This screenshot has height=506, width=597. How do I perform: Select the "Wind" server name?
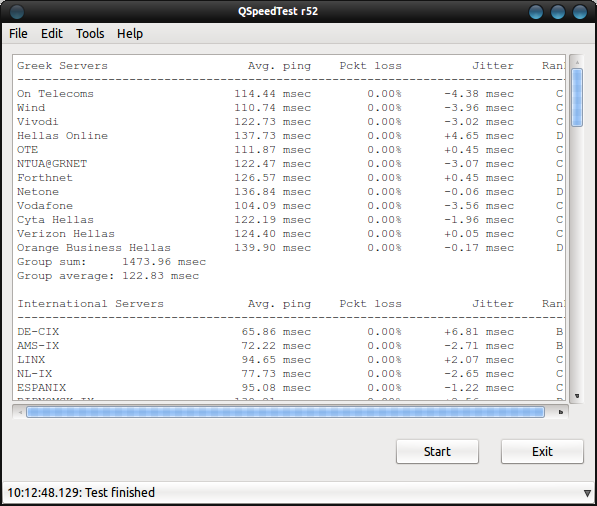31,108
